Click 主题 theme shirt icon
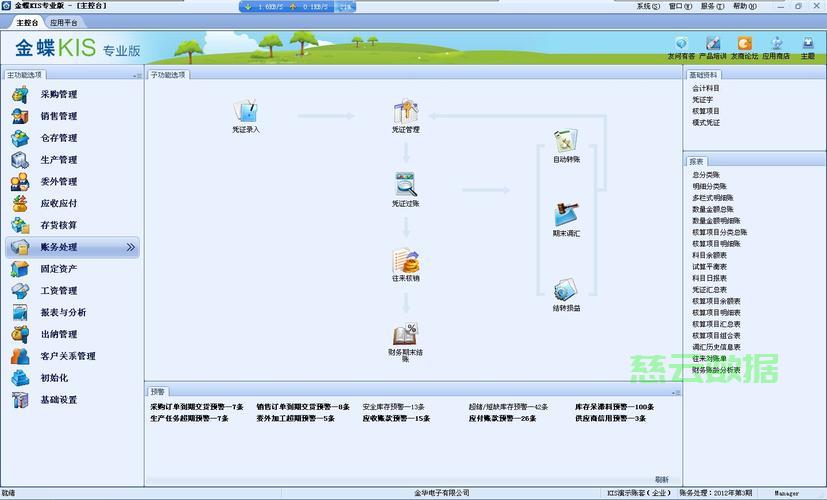The height and width of the screenshot is (500, 827). [x=808, y=44]
